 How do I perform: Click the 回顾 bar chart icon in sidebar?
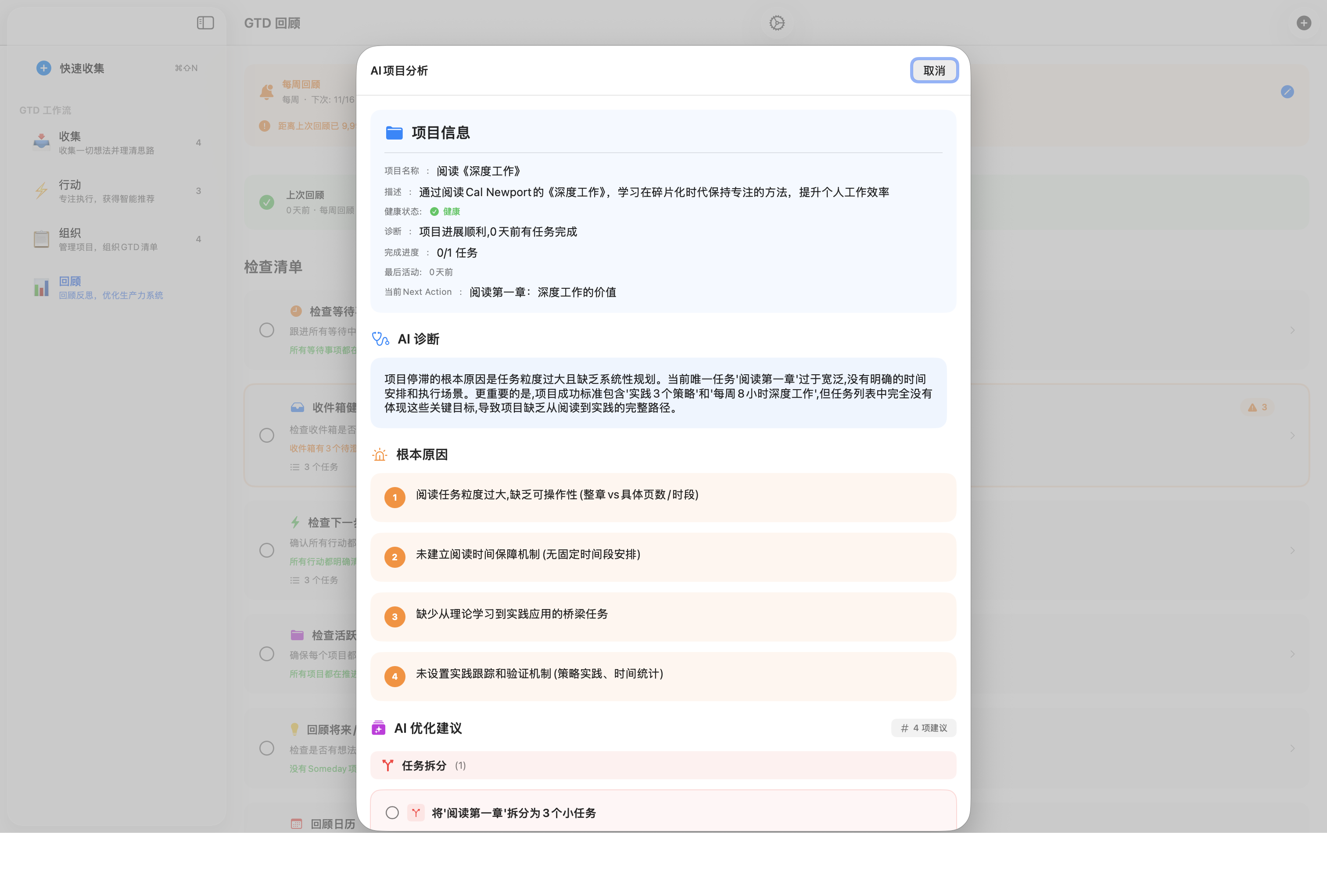click(41, 287)
